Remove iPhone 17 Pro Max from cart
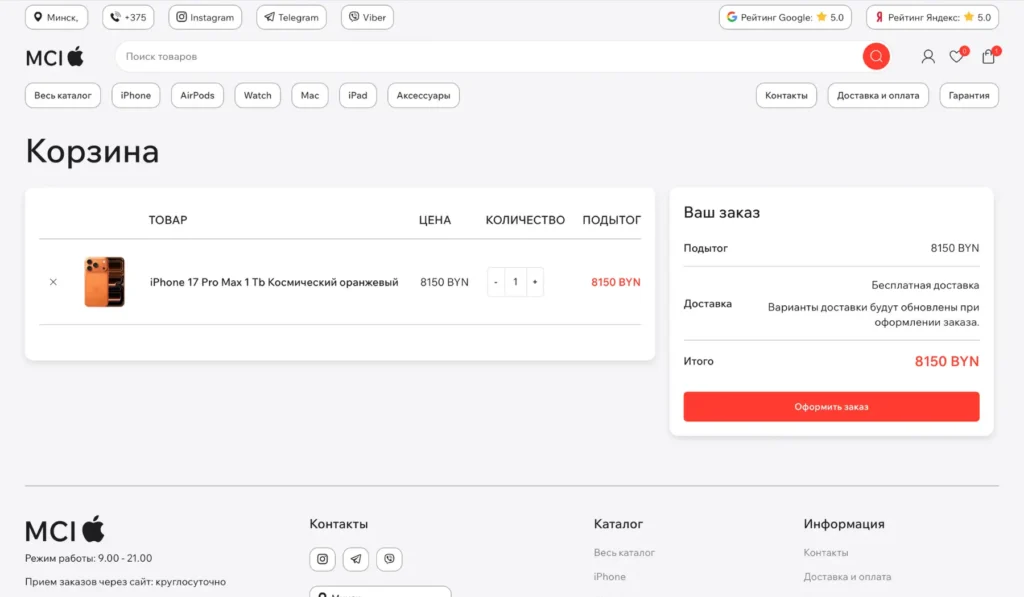1024x597 pixels. tap(54, 282)
